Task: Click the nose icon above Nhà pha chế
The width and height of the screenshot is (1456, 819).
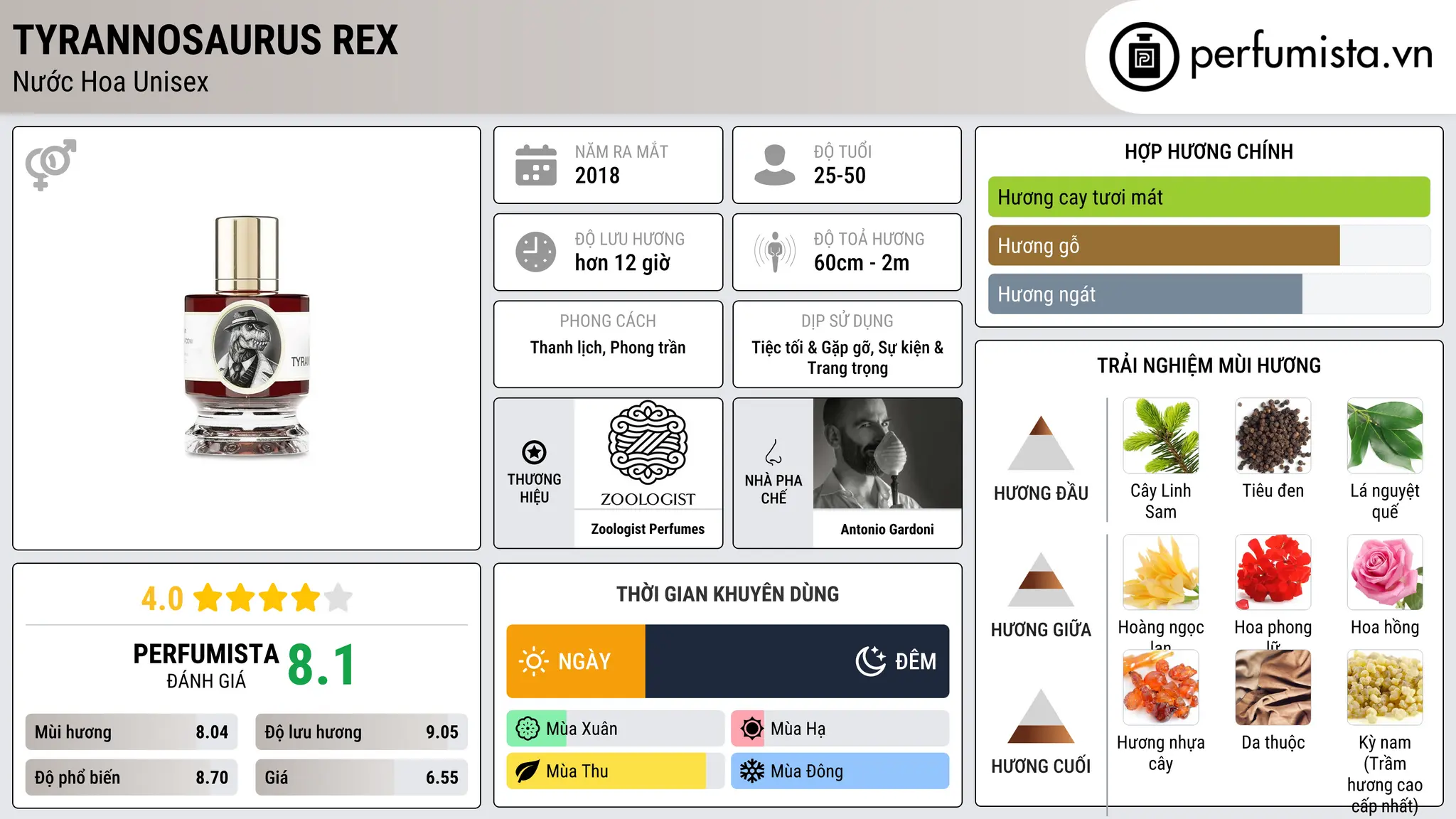Action: [x=773, y=452]
